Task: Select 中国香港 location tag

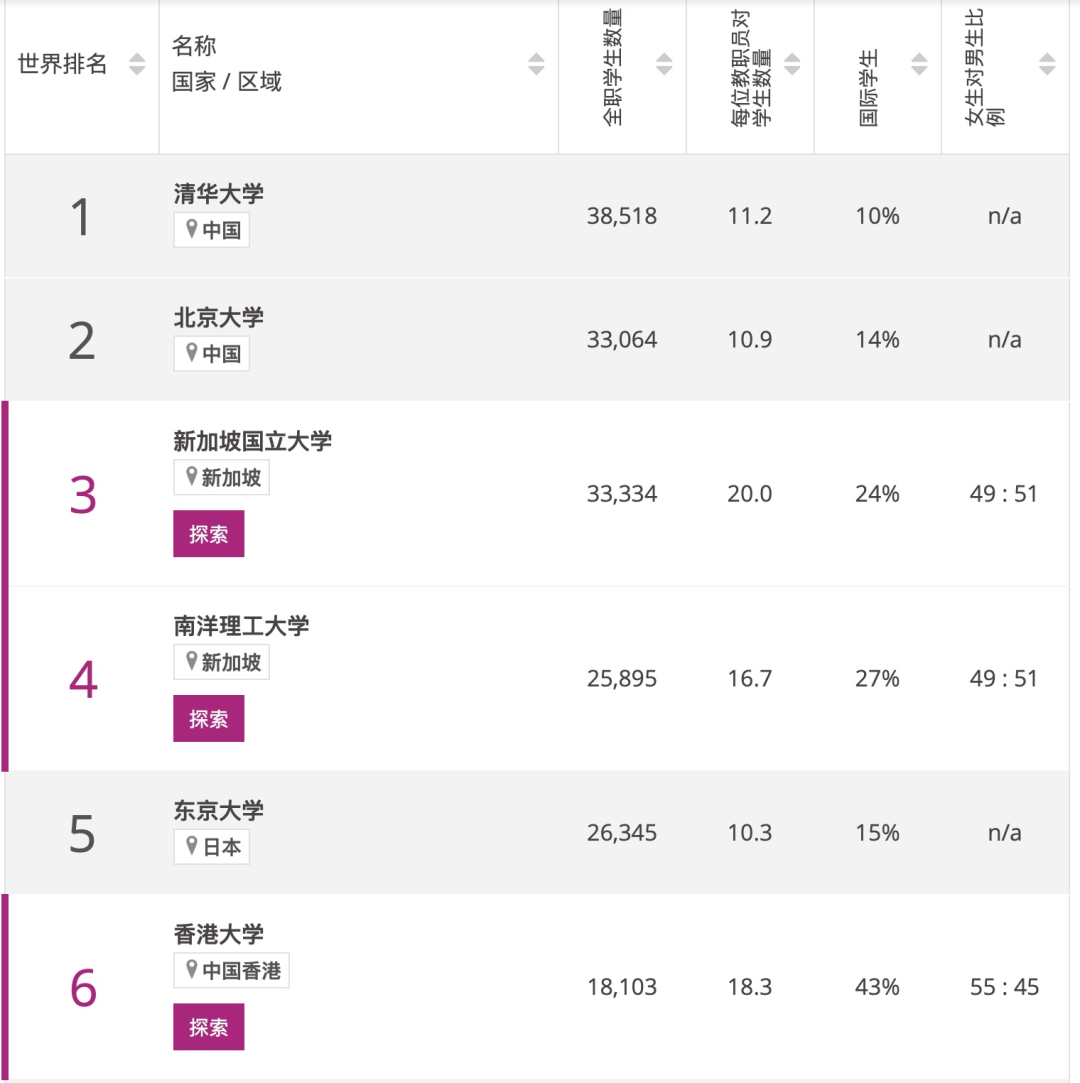Action: click(x=231, y=970)
